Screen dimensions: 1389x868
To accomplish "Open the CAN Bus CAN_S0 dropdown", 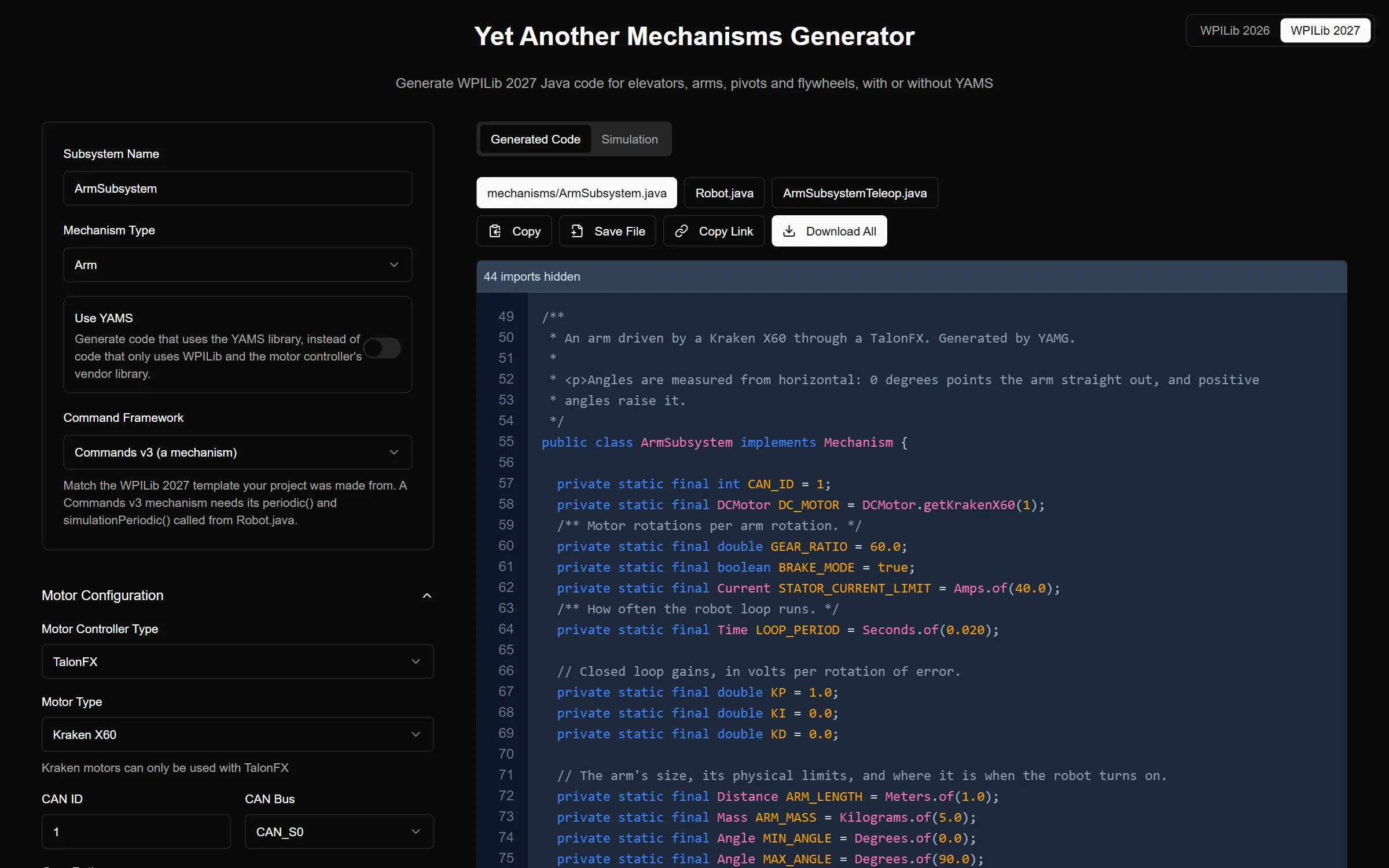I will pyautogui.click(x=339, y=832).
